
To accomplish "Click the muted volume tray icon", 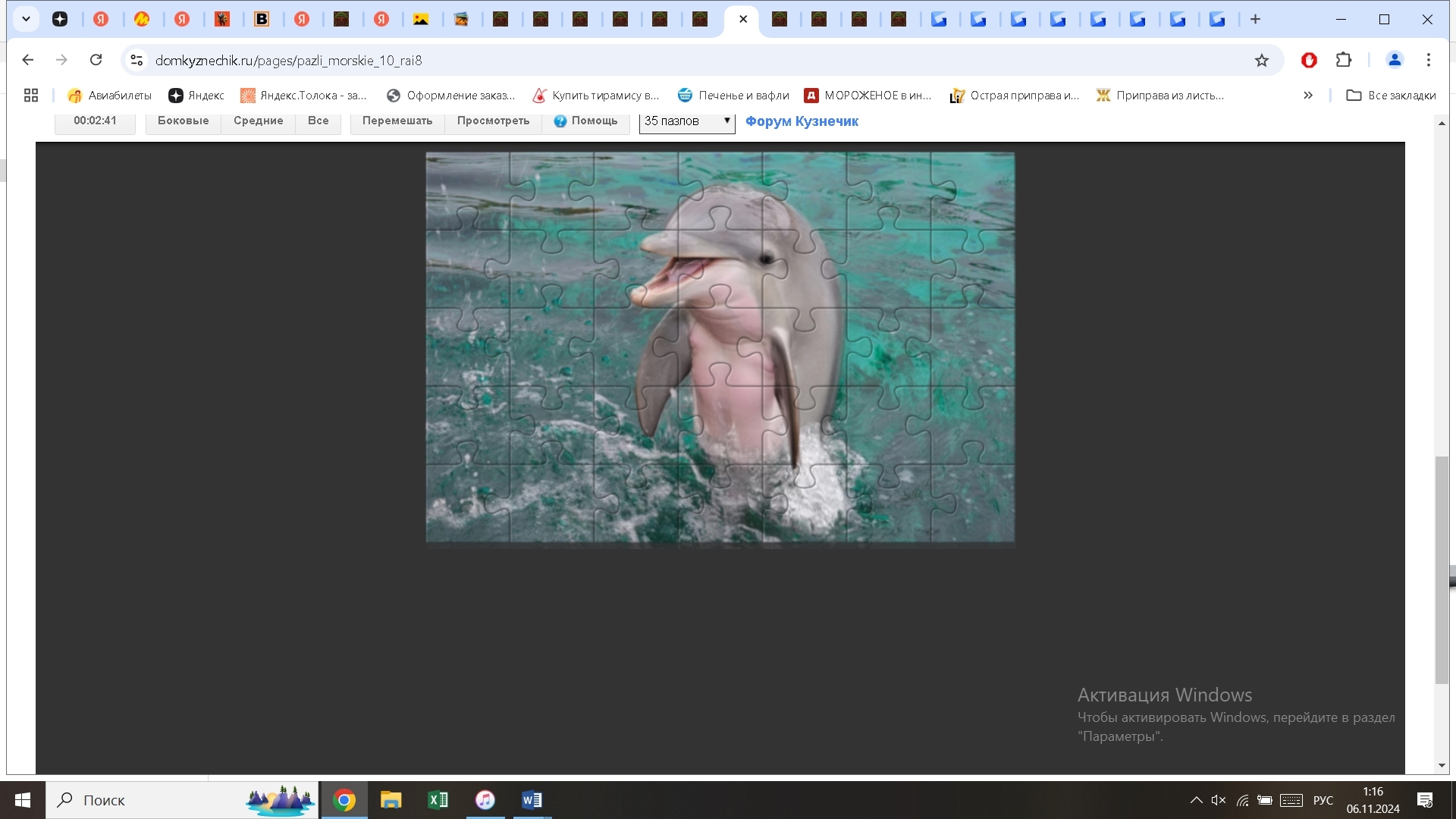I will click(1219, 800).
